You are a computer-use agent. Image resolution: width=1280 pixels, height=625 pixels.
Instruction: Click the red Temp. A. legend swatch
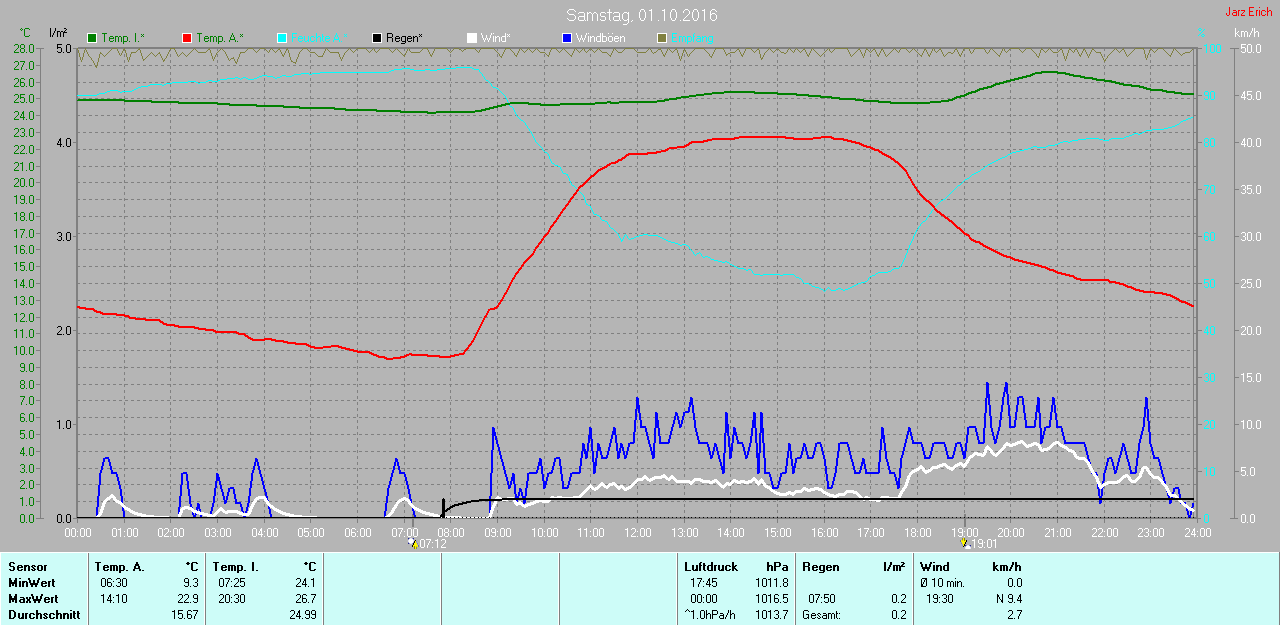click(x=187, y=38)
